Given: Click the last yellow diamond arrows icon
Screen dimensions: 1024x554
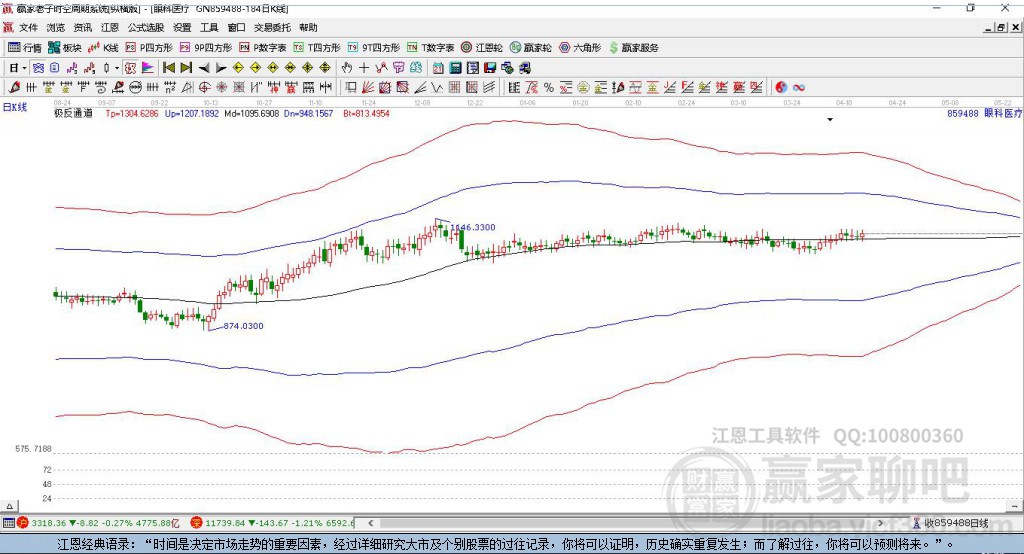Looking at the screenshot, I should click(325, 68).
